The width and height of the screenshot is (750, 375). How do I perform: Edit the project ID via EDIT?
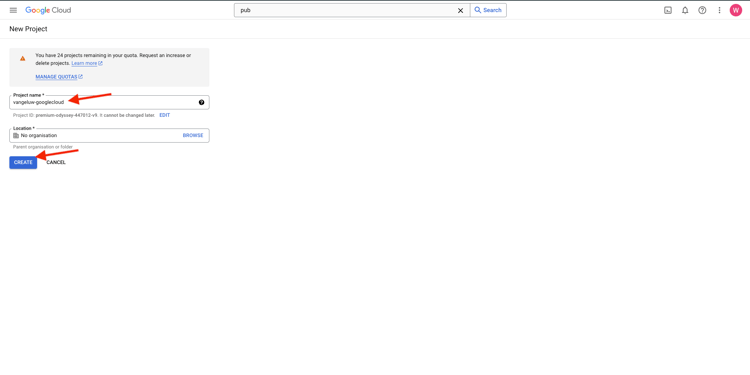tap(165, 115)
